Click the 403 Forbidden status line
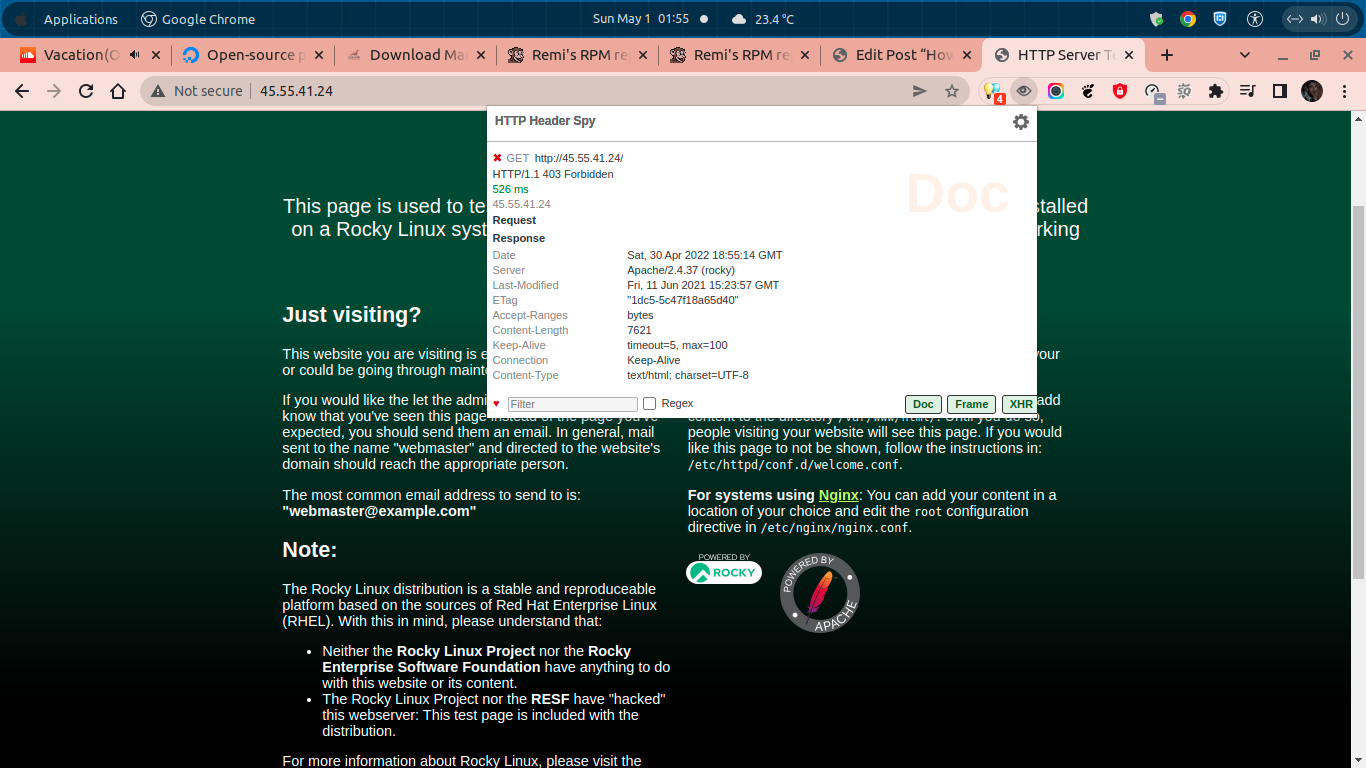Screen dimensions: 1366x768 coord(553,174)
